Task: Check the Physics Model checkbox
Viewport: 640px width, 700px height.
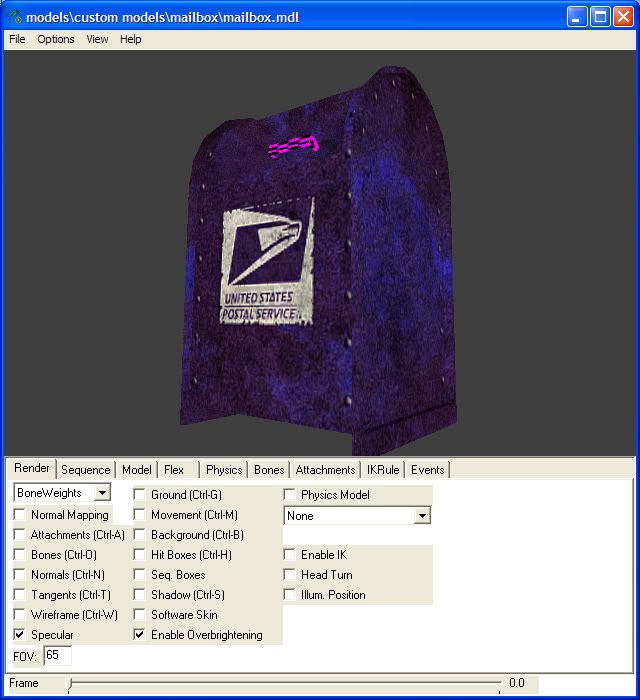Action: (289, 495)
